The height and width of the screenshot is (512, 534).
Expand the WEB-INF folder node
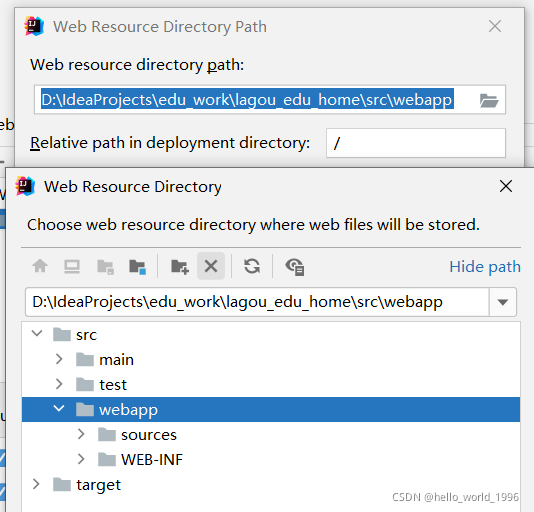pyautogui.click(x=81, y=459)
